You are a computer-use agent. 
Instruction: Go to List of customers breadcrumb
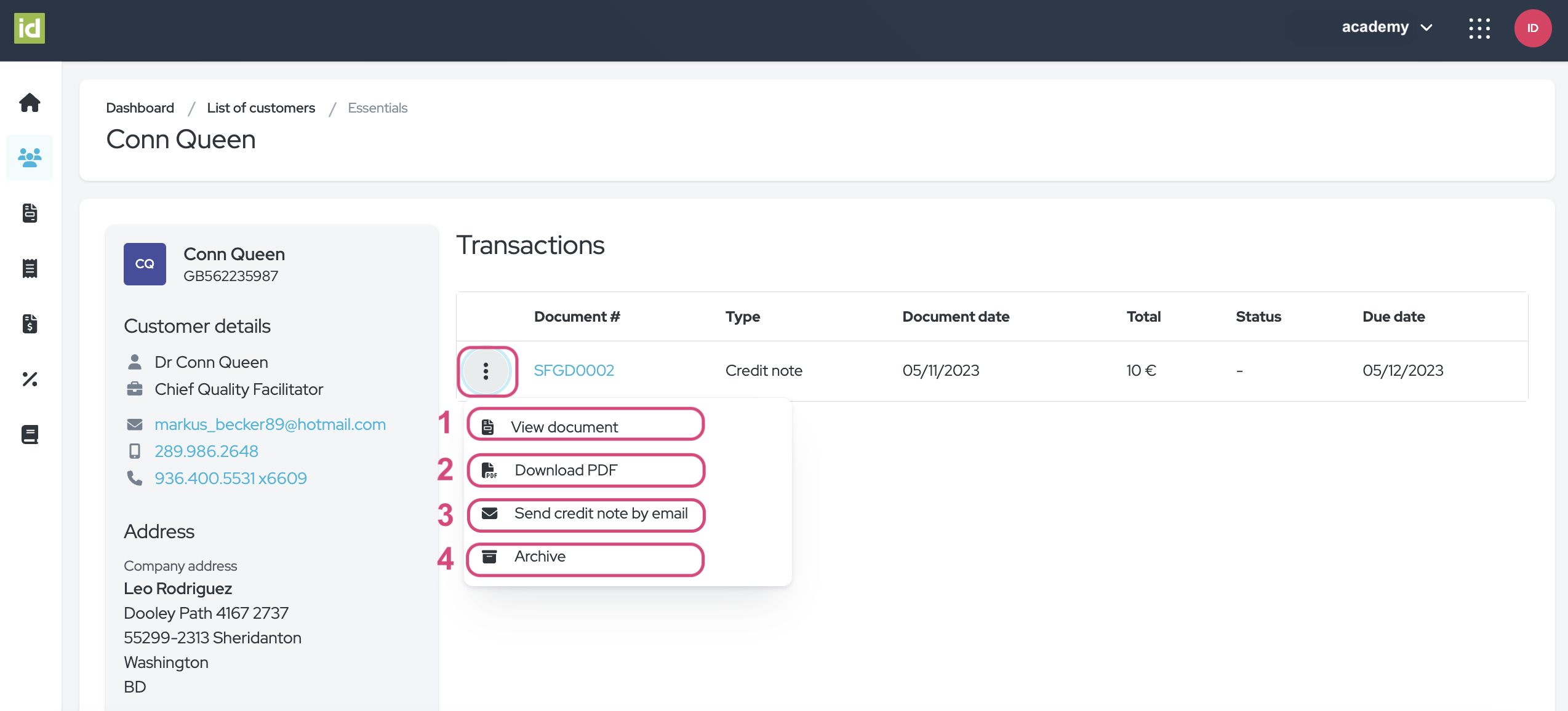coord(261,108)
